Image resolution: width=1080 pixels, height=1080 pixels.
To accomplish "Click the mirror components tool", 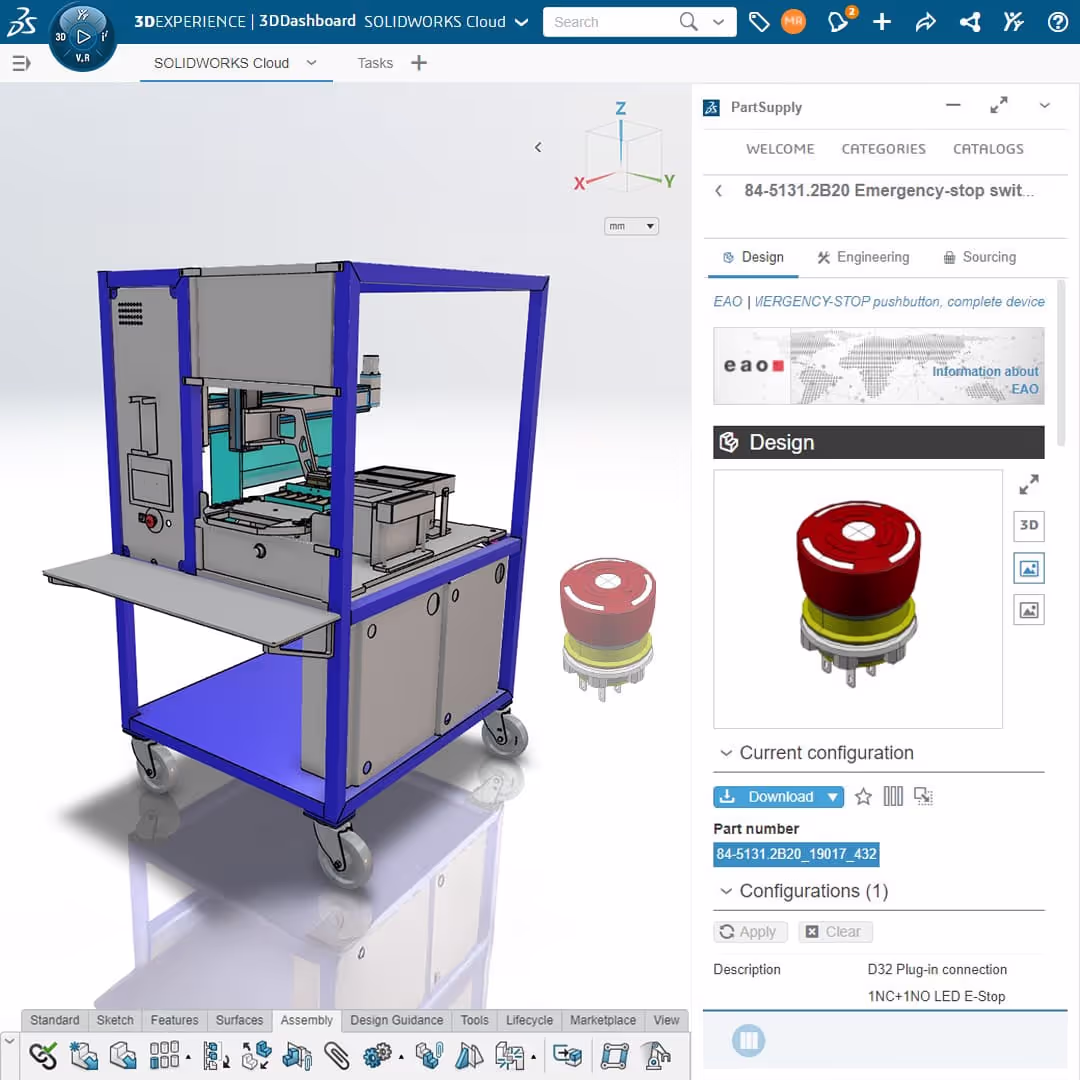I will coord(469,1055).
